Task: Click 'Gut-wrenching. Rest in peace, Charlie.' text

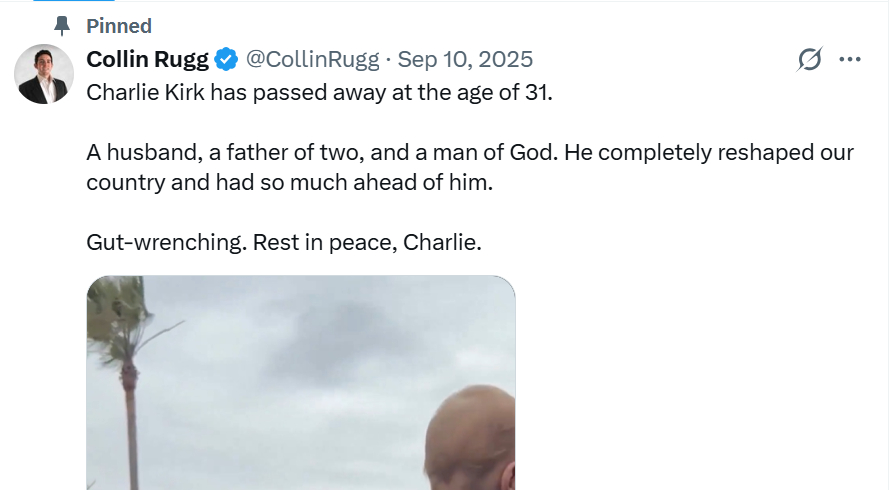Action: pos(284,243)
